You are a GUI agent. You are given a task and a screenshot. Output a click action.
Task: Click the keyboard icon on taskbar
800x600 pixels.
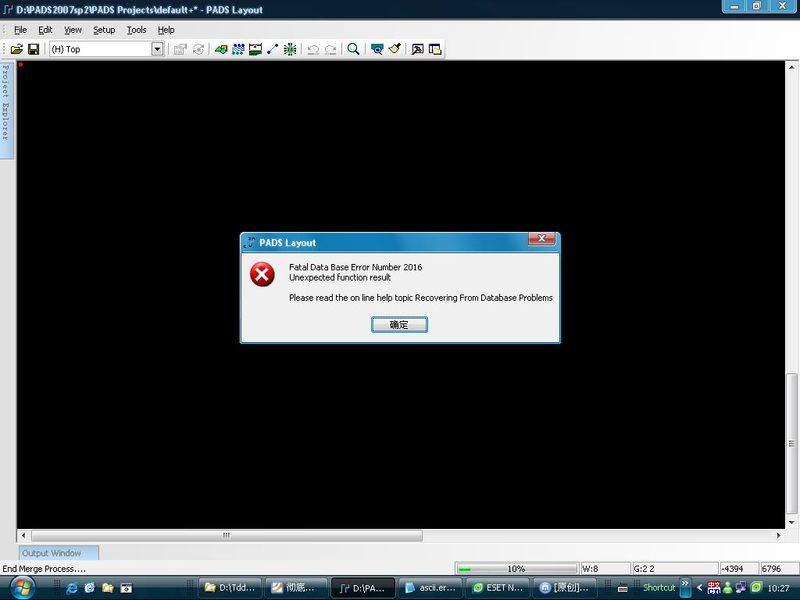[x=622, y=589]
